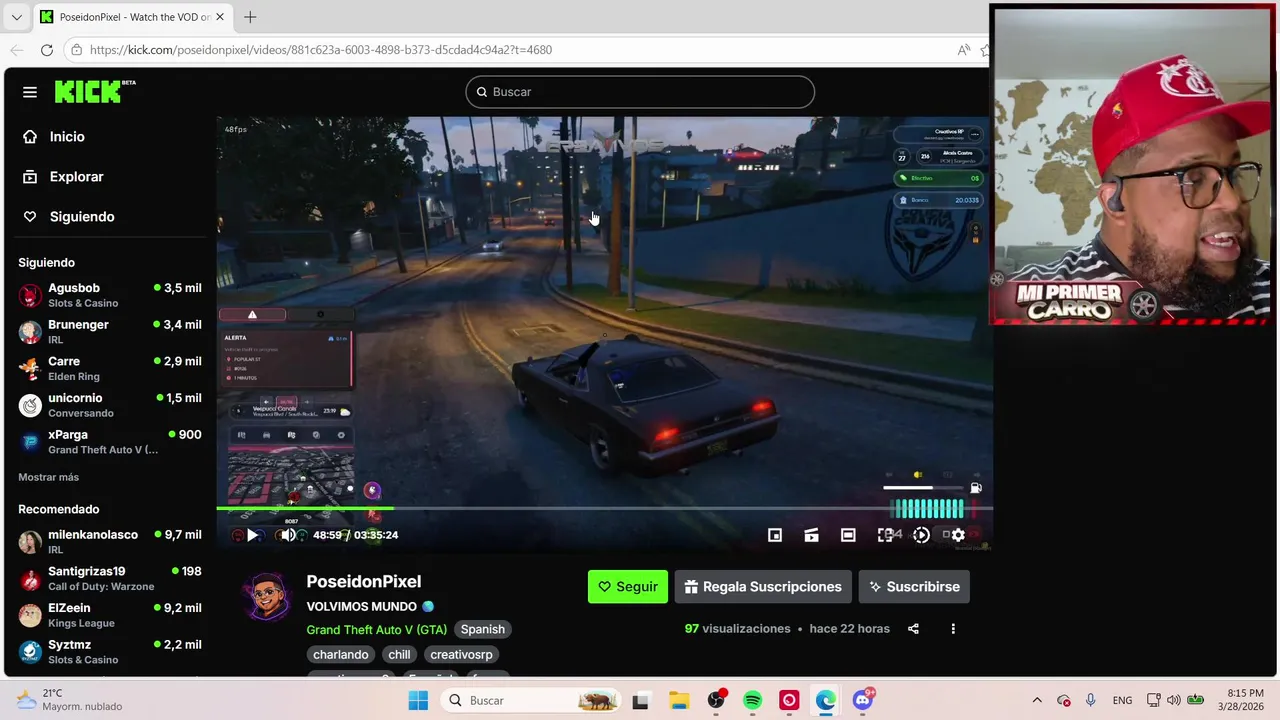The width and height of the screenshot is (1280, 720).
Task: Mute the video with speaker icon
Action: (288, 535)
